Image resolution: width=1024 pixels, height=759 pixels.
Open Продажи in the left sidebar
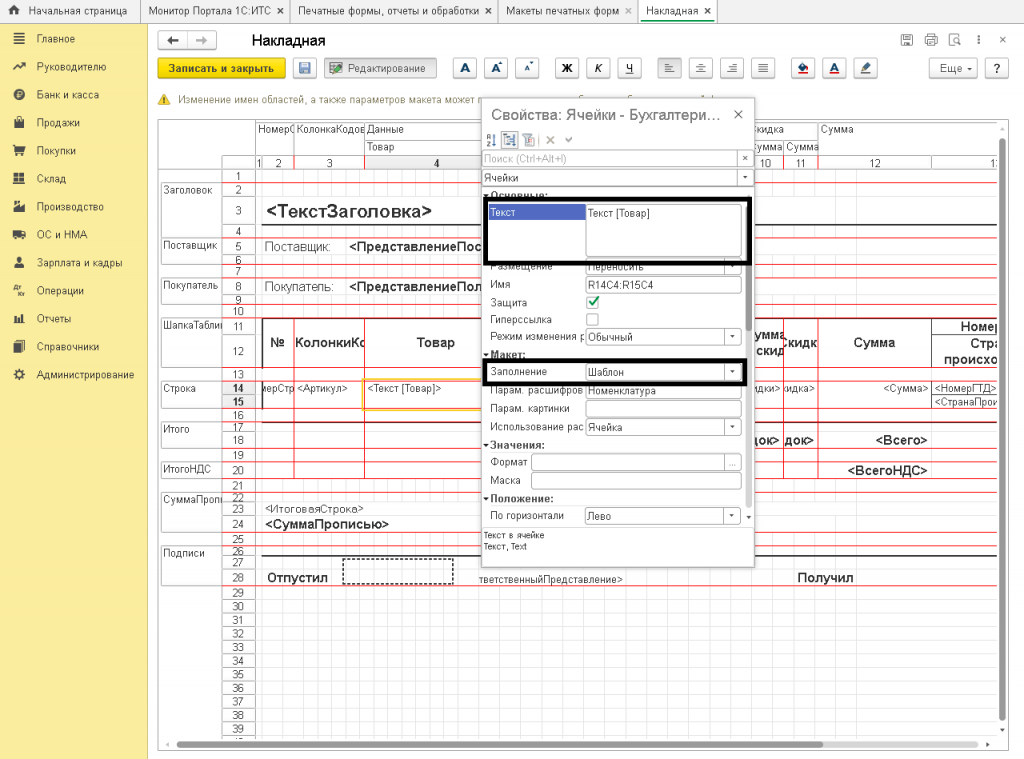(x=58, y=123)
